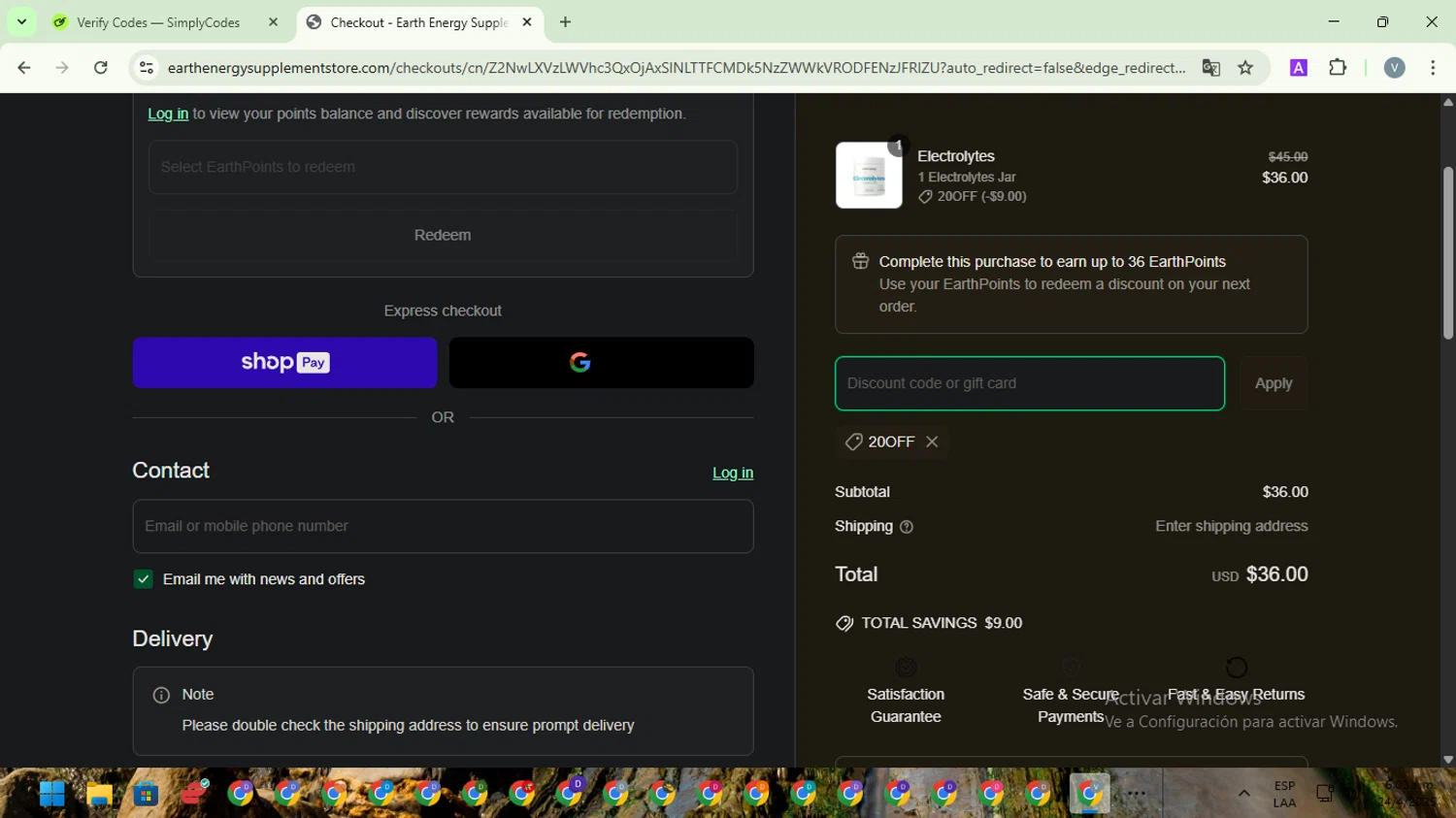Open the red bird app in taskbar

194,794
